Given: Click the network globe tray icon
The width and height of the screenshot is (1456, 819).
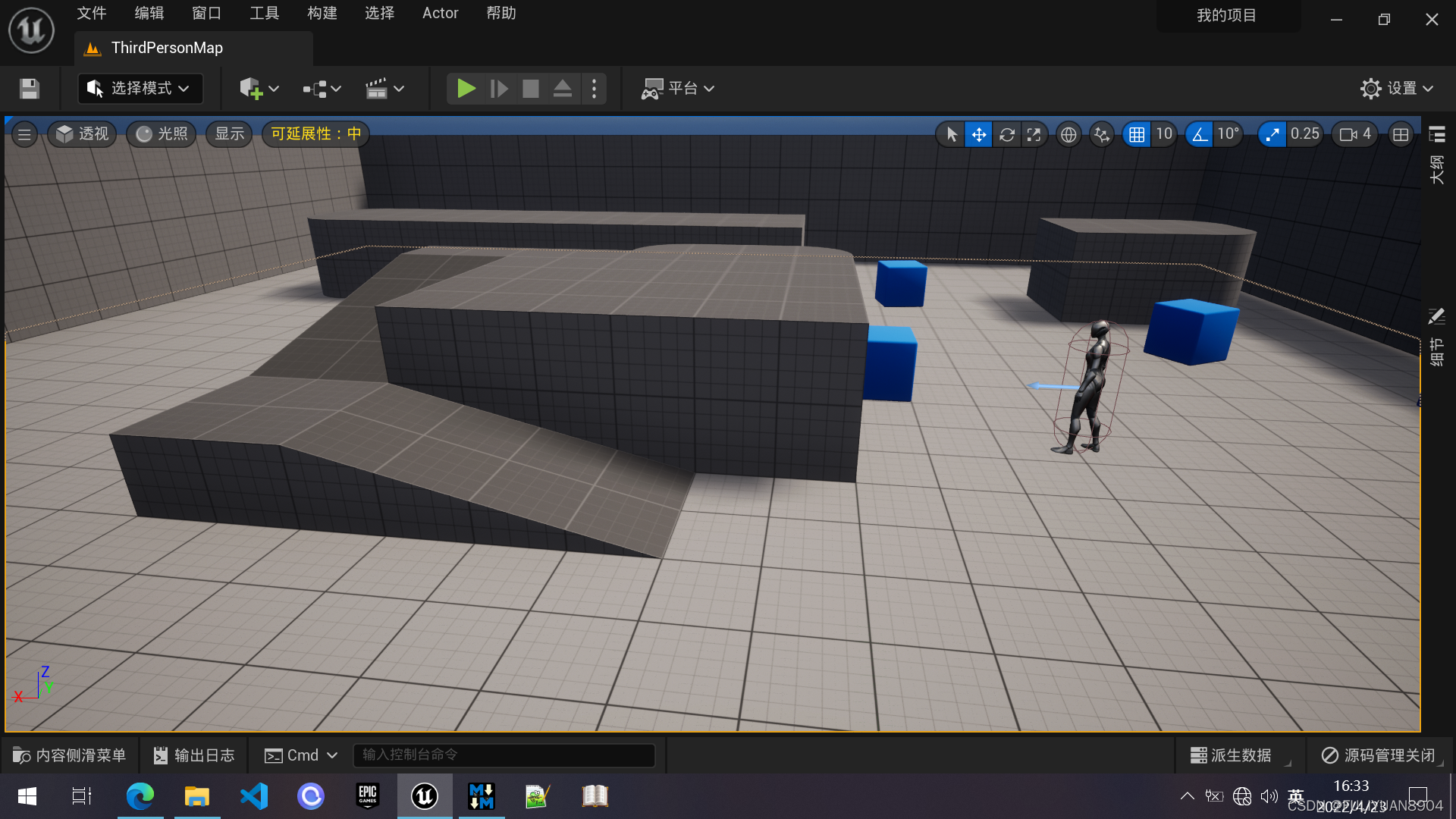Looking at the screenshot, I should coord(1242,796).
